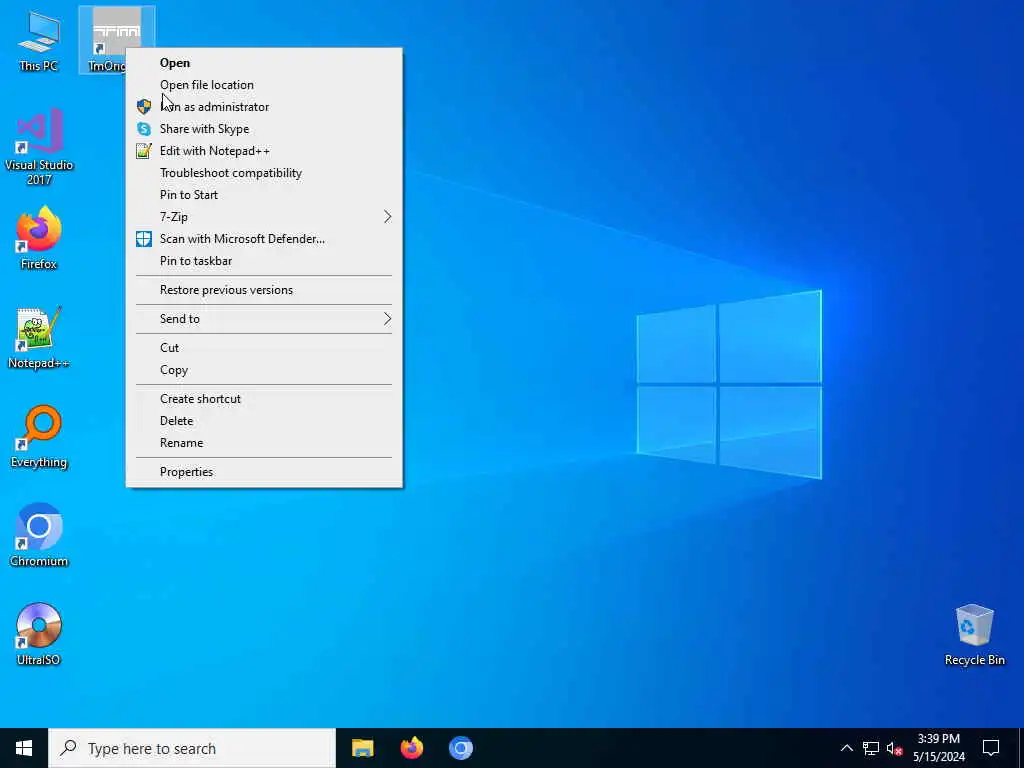Choose Create shortcut
Screen dimensions: 1024x768
264,398
